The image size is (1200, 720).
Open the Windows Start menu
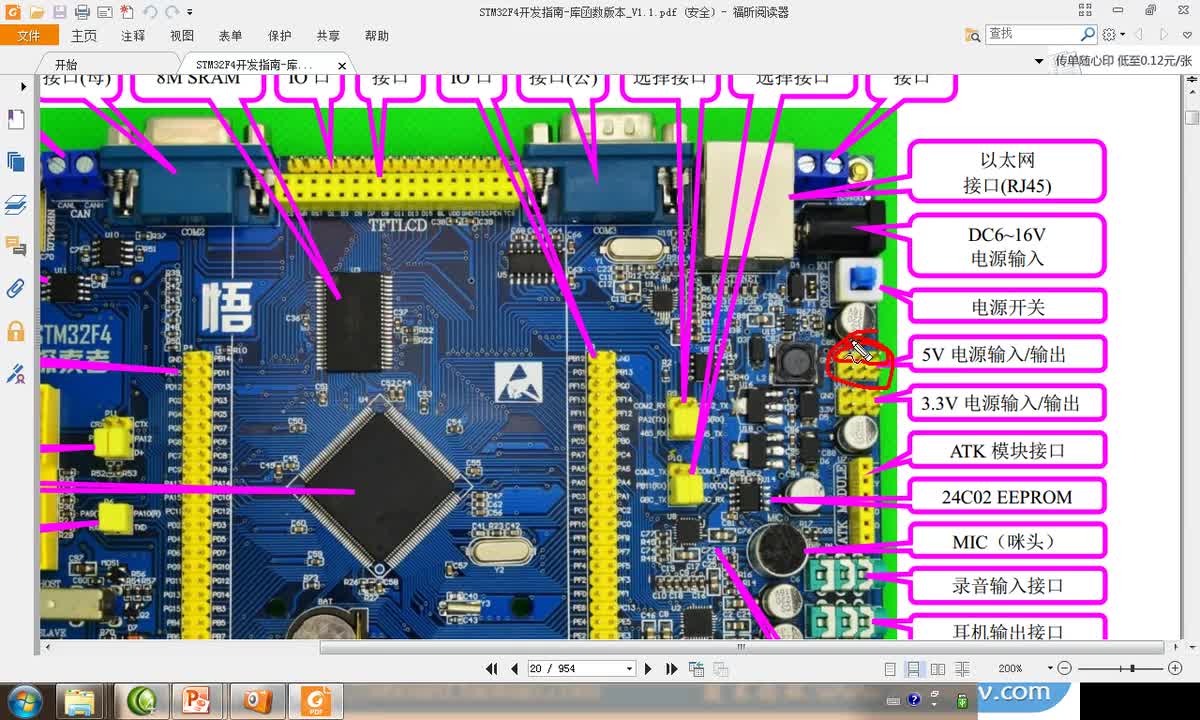(x=24, y=700)
